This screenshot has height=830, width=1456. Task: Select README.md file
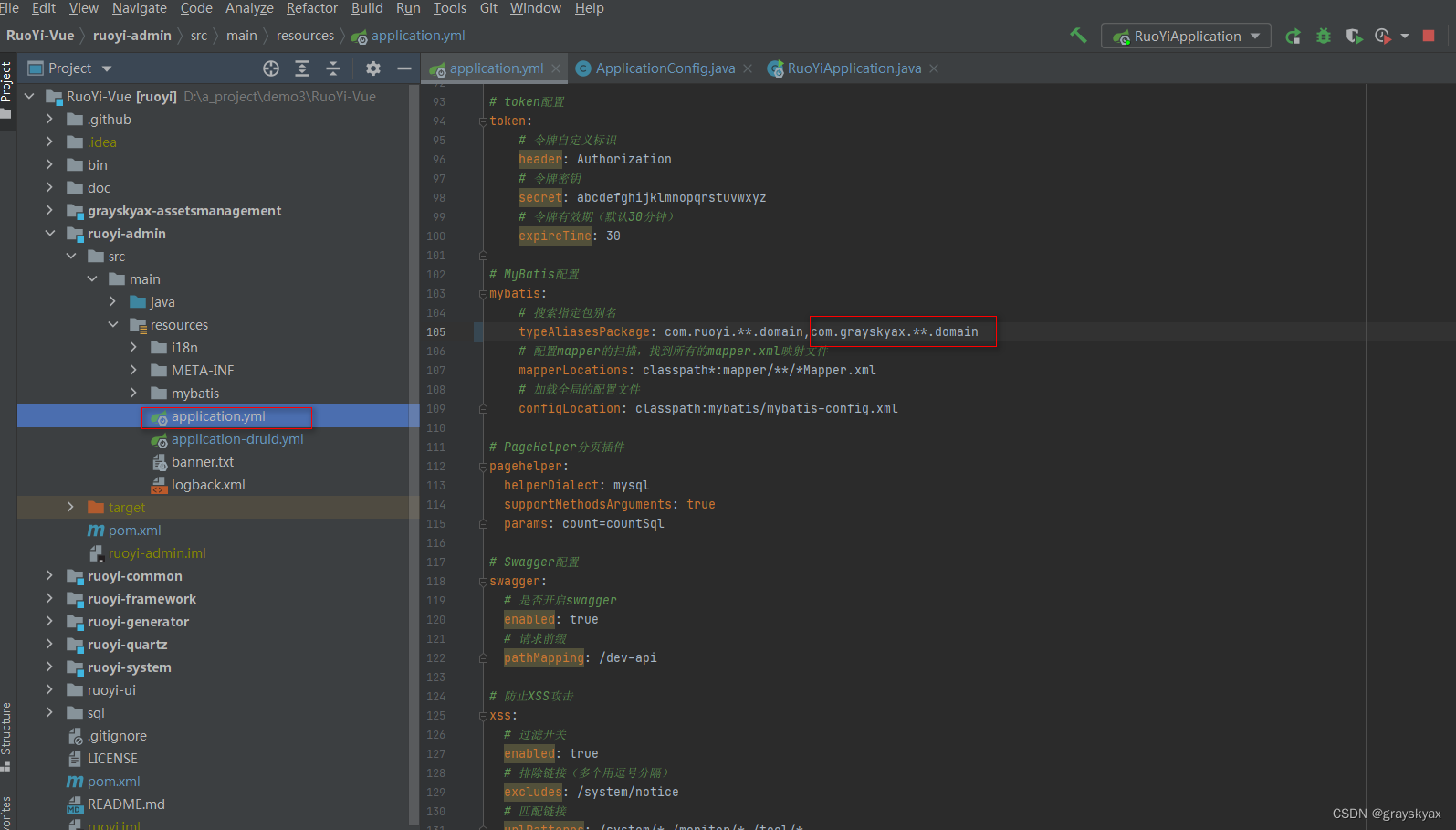125,804
